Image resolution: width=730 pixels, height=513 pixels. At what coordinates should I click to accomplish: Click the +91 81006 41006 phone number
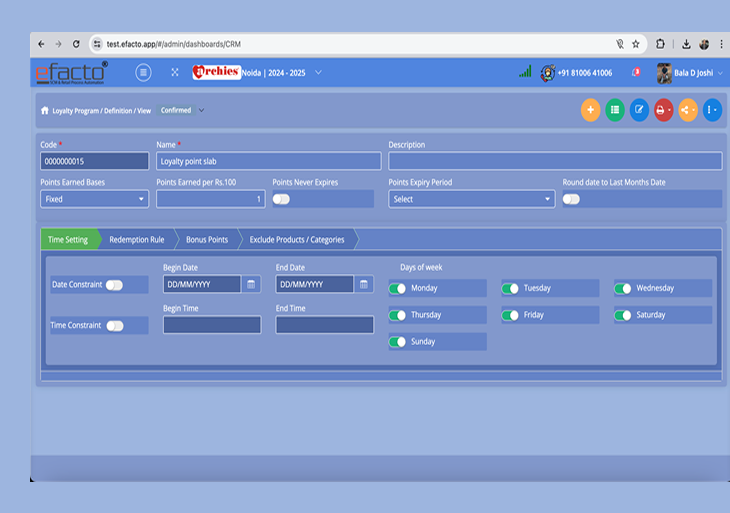point(585,73)
